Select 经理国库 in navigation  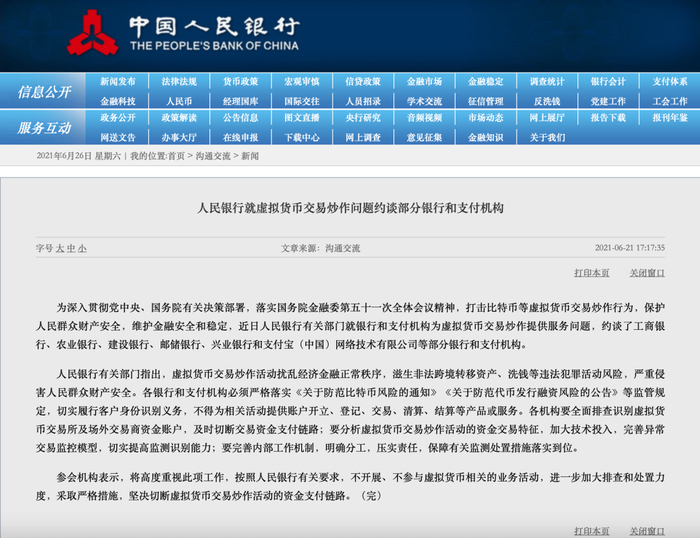click(x=241, y=101)
